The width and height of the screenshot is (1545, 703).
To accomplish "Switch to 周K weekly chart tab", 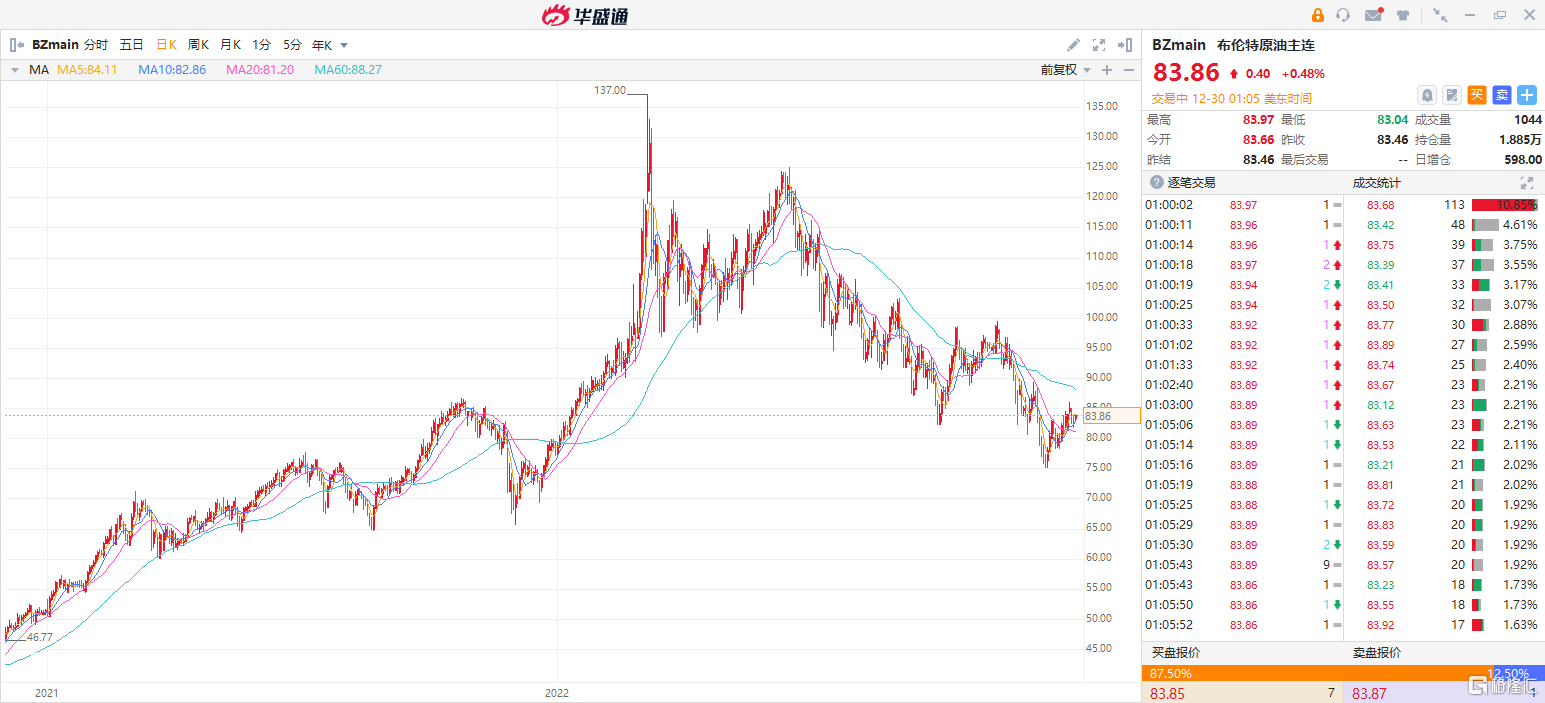I will tap(198, 45).
